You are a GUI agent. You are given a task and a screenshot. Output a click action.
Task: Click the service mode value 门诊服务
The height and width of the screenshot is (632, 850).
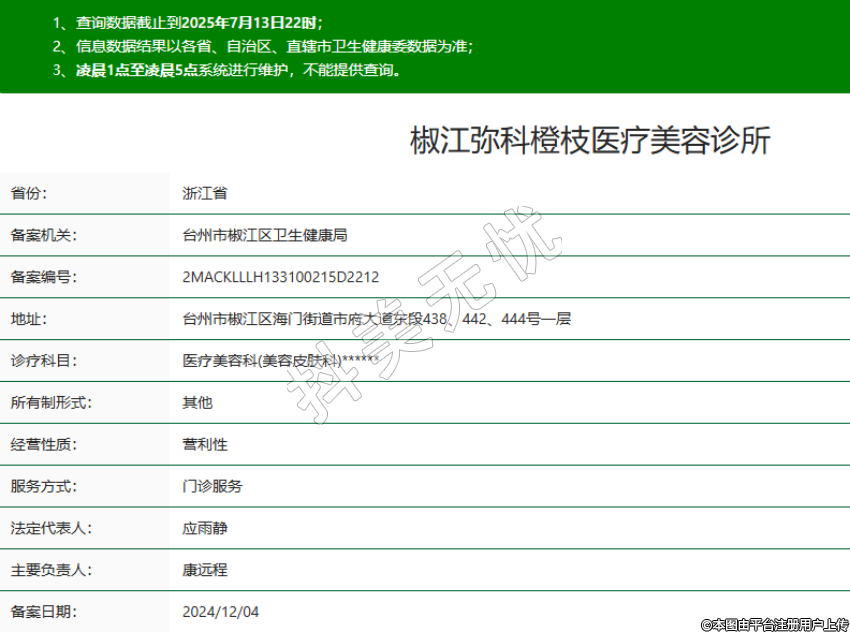click(212, 487)
